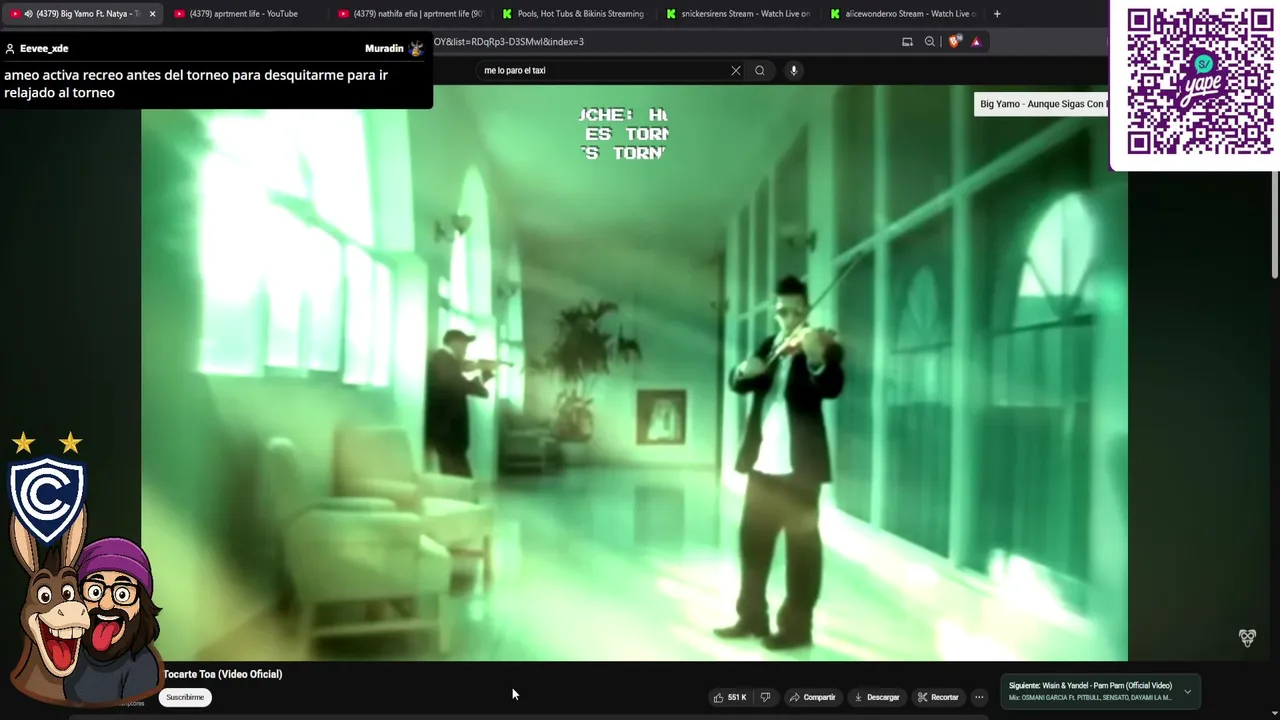Open a new browser tab
The width and height of the screenshot is (1280, 720).
coord(997,14)
